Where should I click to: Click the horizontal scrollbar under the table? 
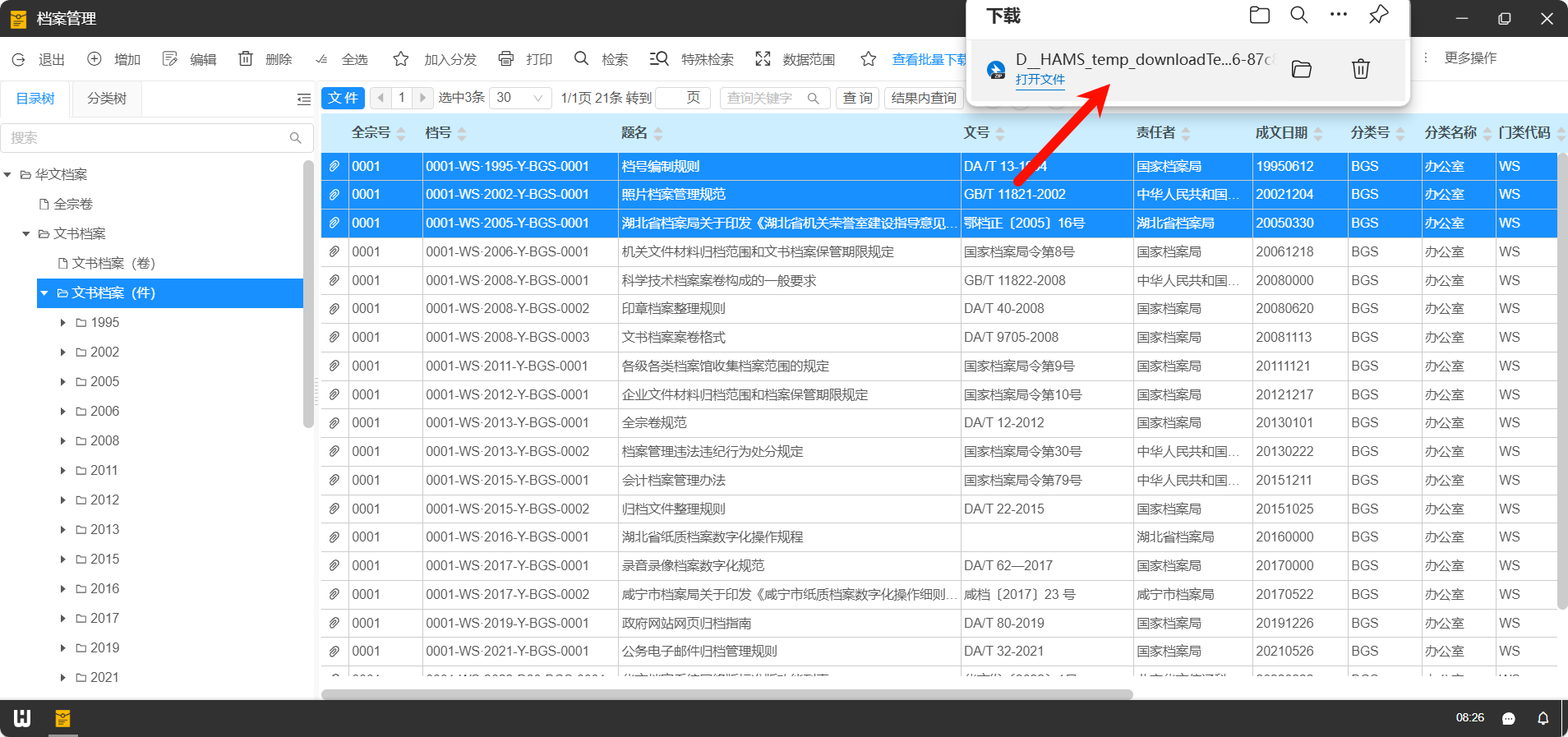(x=726, y=694)
